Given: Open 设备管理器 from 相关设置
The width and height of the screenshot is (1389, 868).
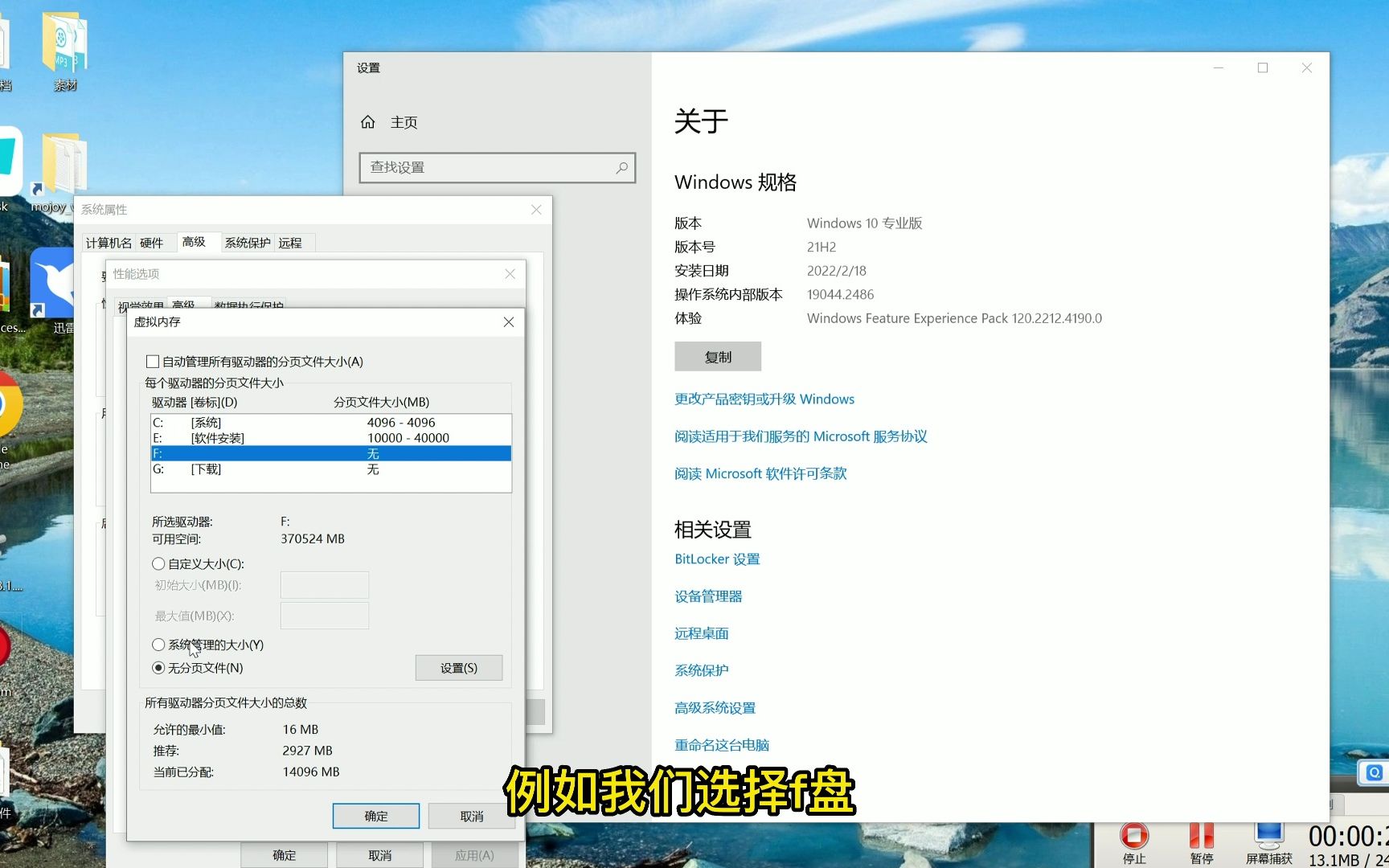Looking at the screenshot, I should coord(708,596).
